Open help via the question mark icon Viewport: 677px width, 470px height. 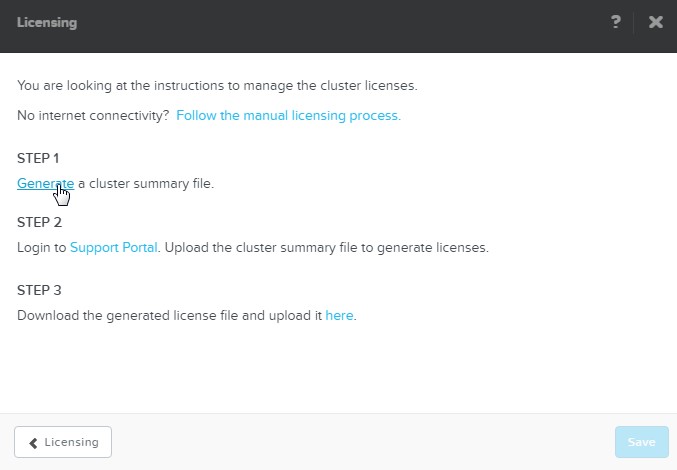click(616, 22)
